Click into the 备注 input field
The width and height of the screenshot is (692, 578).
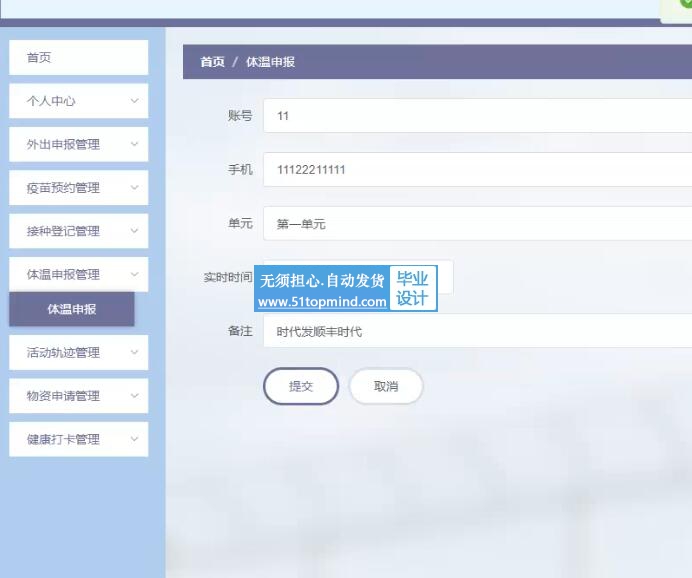pyautogui.click(x=478, y=331)
